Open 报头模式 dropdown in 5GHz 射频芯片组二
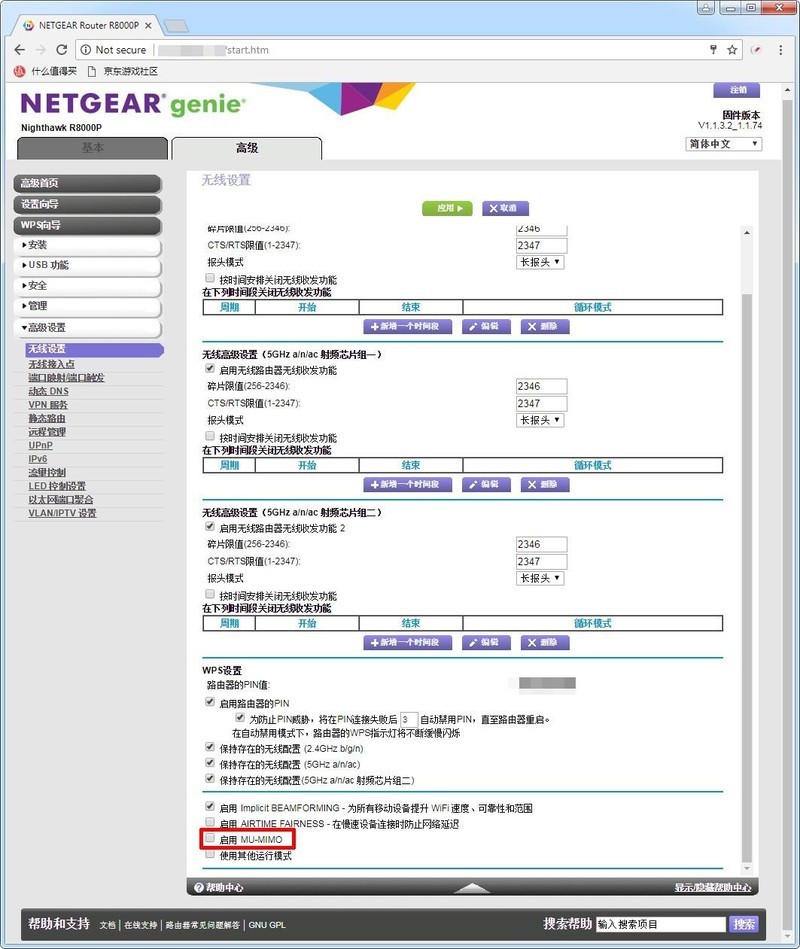 (540, 578)
